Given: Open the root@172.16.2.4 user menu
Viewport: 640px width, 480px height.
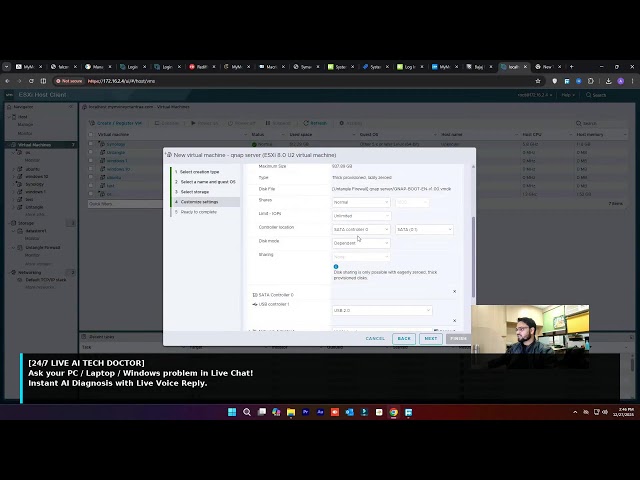Looking at the screenshot, I should coord(535,95).
